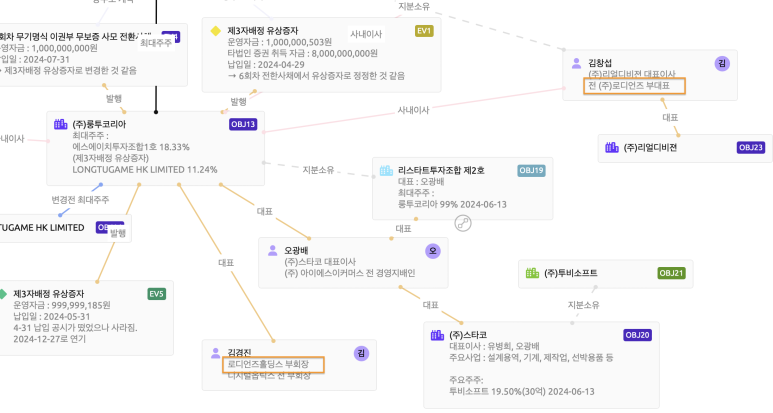Viewport: 773px width, 413px height.
Task: Click 납입일 : 2024-05-31 text
Action: click(52, 316)
